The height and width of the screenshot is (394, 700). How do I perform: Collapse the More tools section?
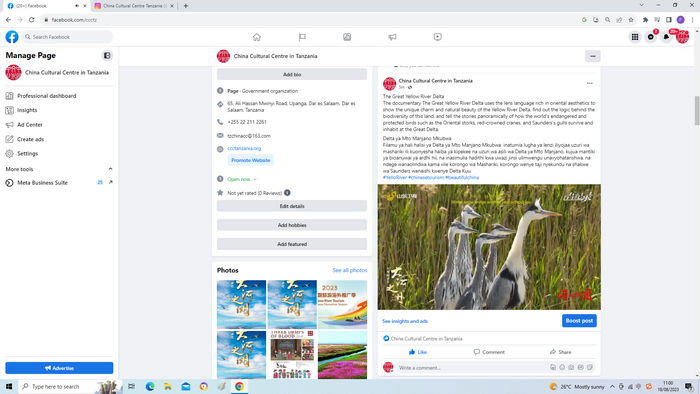click(110, 169)
